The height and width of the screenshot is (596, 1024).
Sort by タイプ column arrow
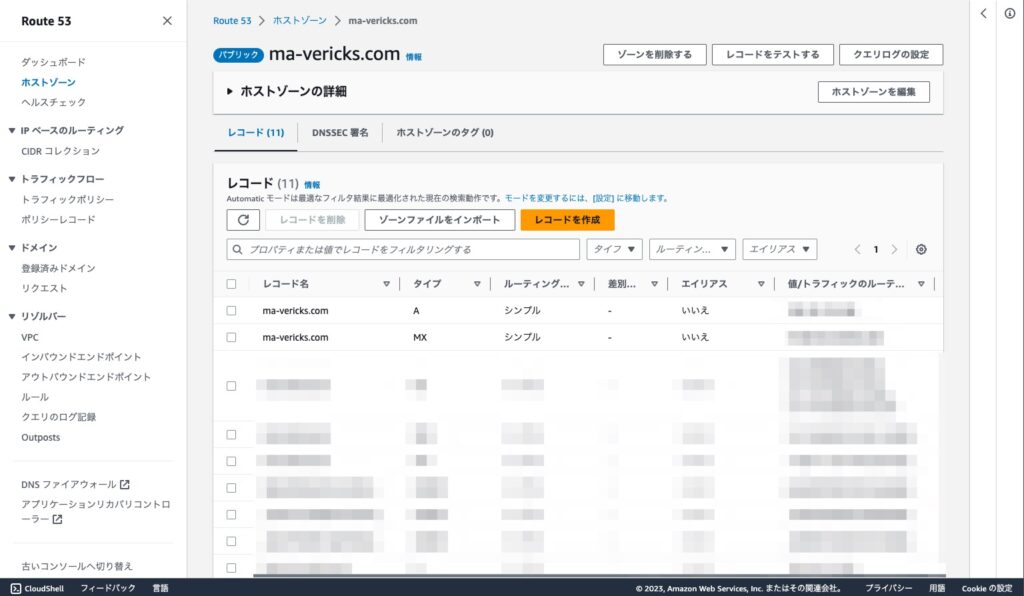(477, 284)
